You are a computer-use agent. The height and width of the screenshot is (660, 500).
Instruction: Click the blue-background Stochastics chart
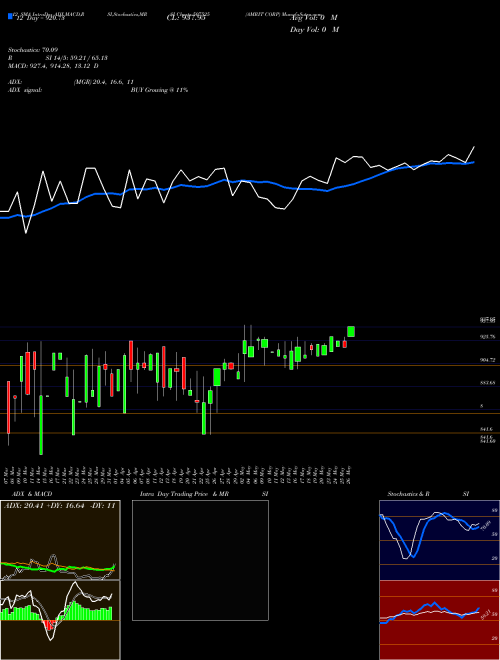pyautogui.click(x=439, y=540)
